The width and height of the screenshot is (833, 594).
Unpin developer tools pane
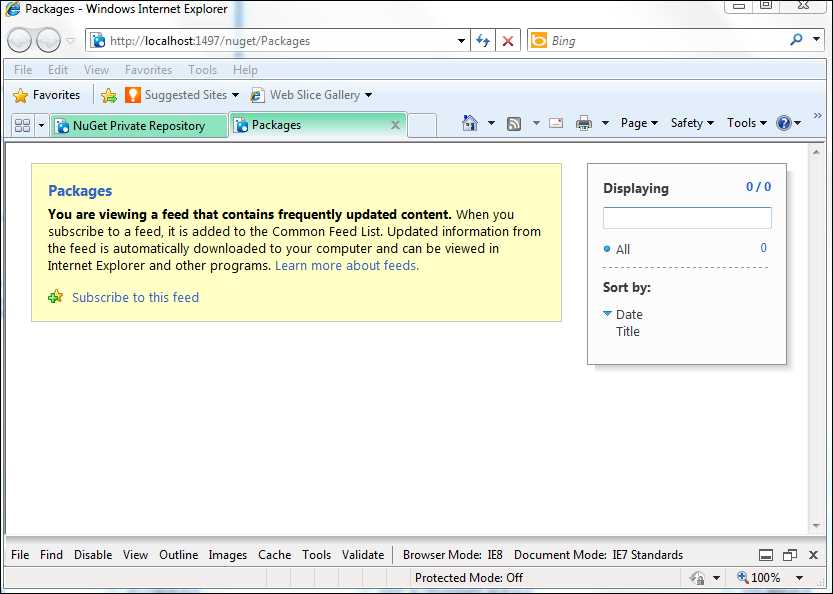[790, 555]
